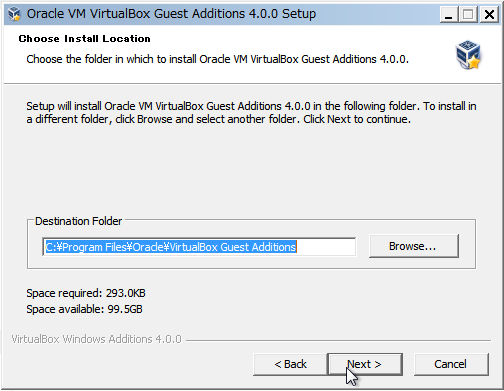This screenshot has height=391, width=504.
Task: Continue installation with Next >
Action: (365, 364)
